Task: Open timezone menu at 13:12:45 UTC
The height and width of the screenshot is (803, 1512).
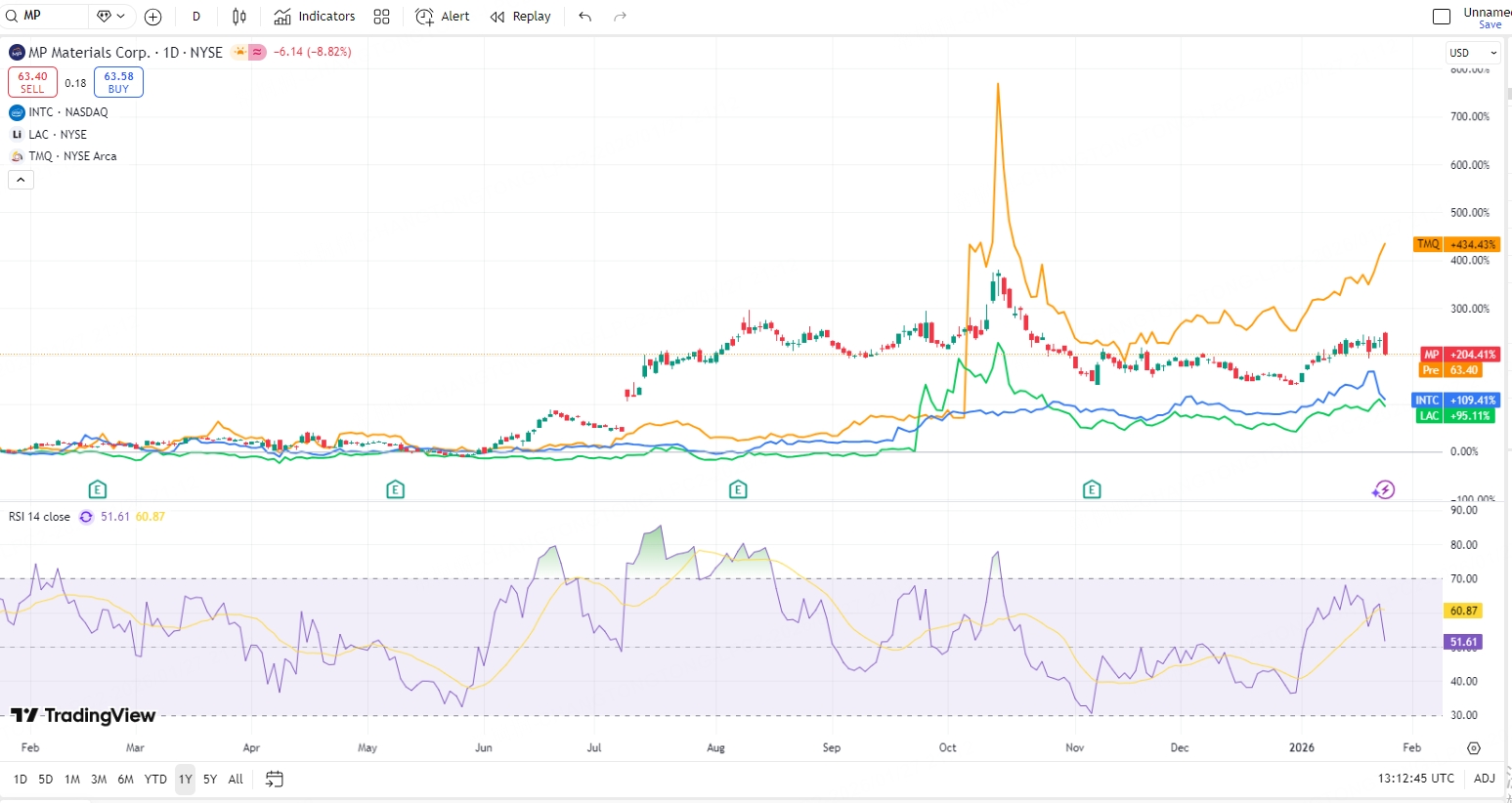Action: click(1416, 779)
